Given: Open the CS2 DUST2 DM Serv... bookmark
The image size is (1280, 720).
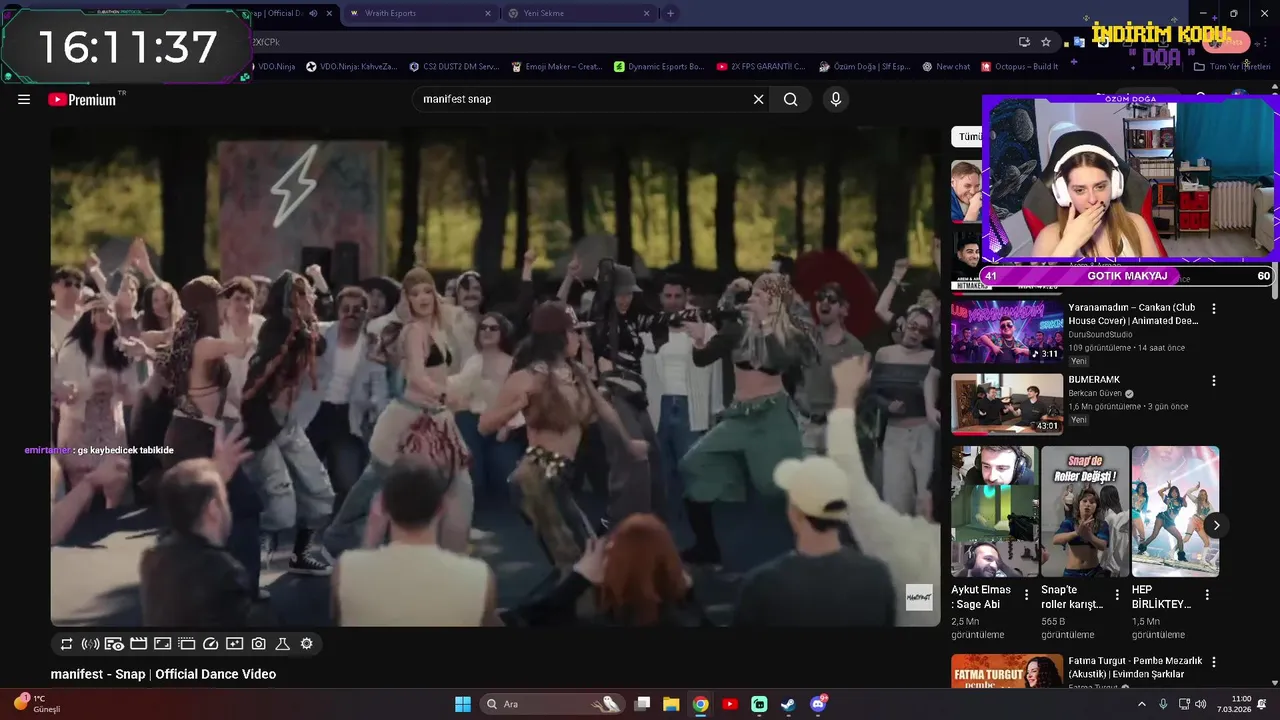Looking at the screenshot, I should click(454, 67).
